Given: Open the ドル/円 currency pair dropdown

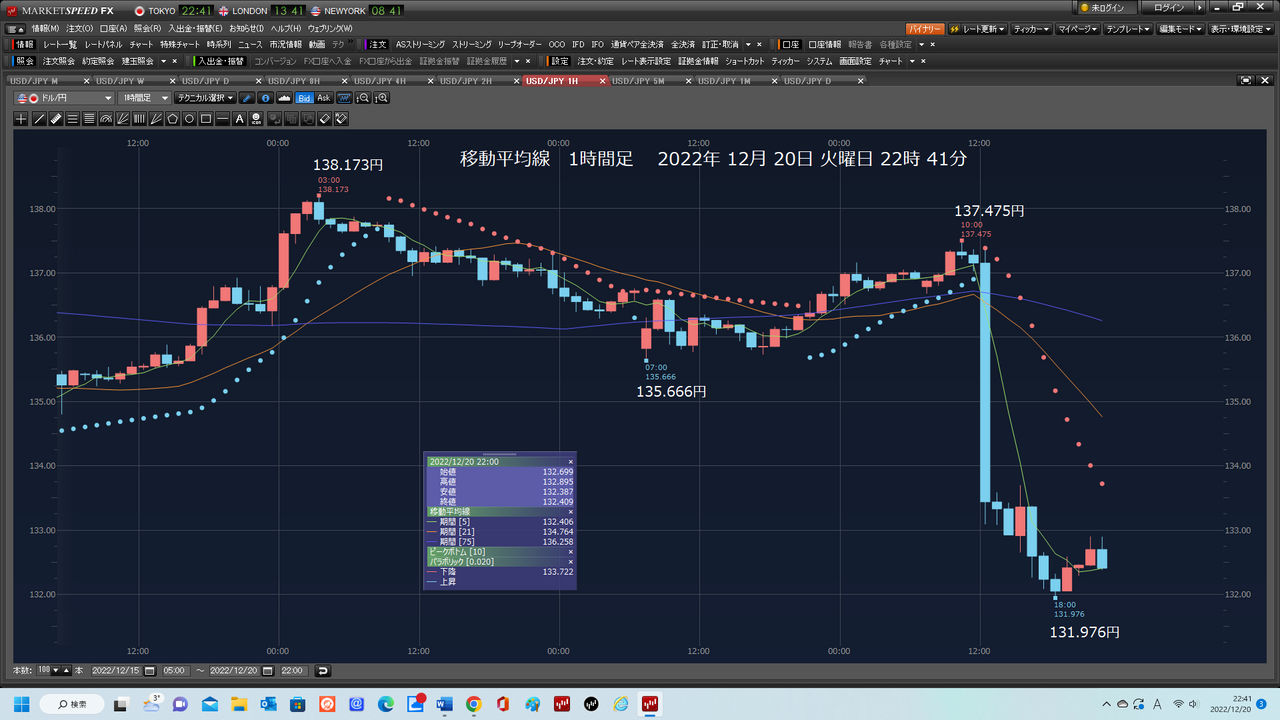Looking at the screenshot, I should tap(65, 98).
